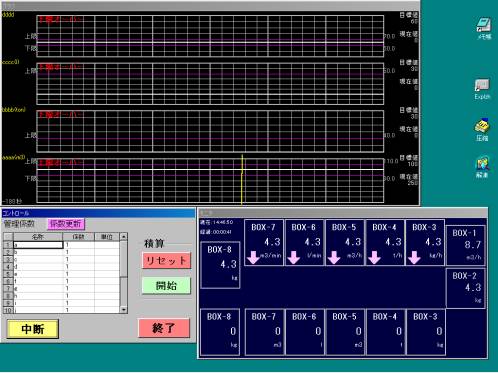Click the red リセット button
Image resolution: width=498 pixels, height=373 pixels.
tap(166, 260)
